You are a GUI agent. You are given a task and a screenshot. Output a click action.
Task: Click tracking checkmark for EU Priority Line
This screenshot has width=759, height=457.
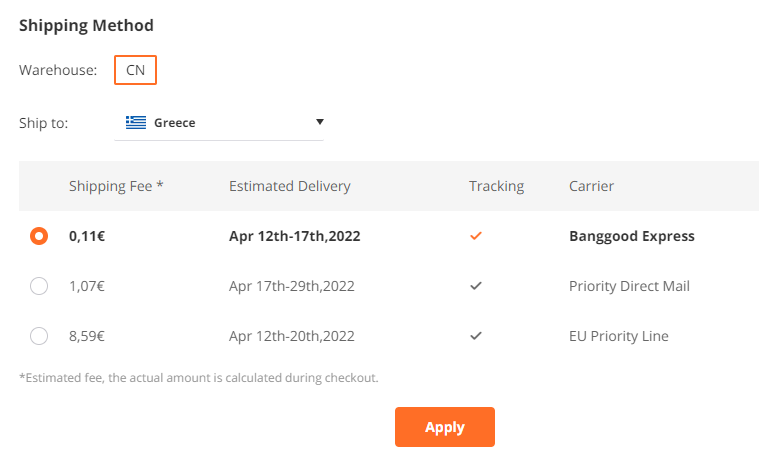(x=476, y=335)
